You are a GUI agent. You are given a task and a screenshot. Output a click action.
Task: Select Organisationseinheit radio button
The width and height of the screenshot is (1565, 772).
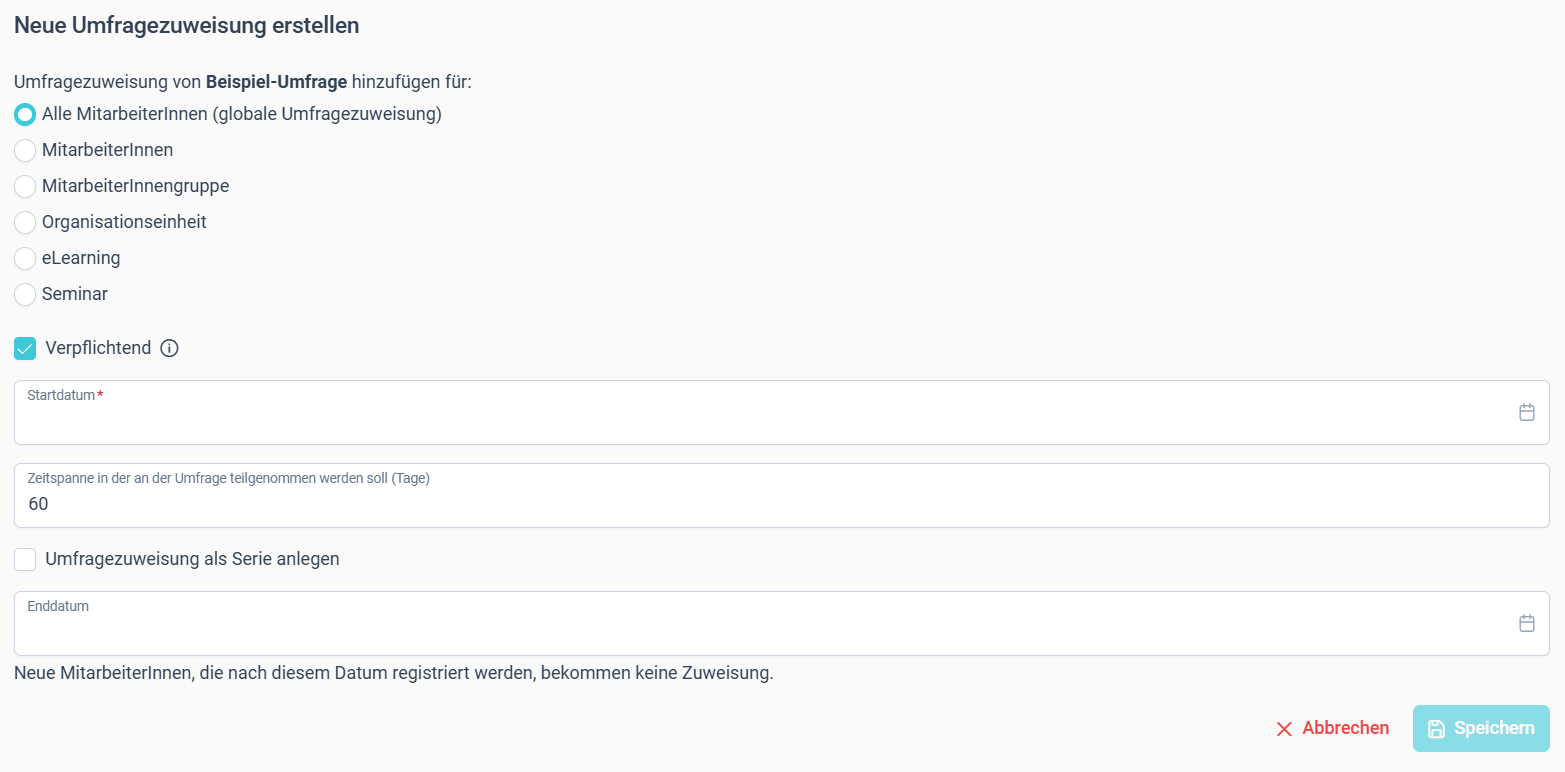(x=25, y=222)
